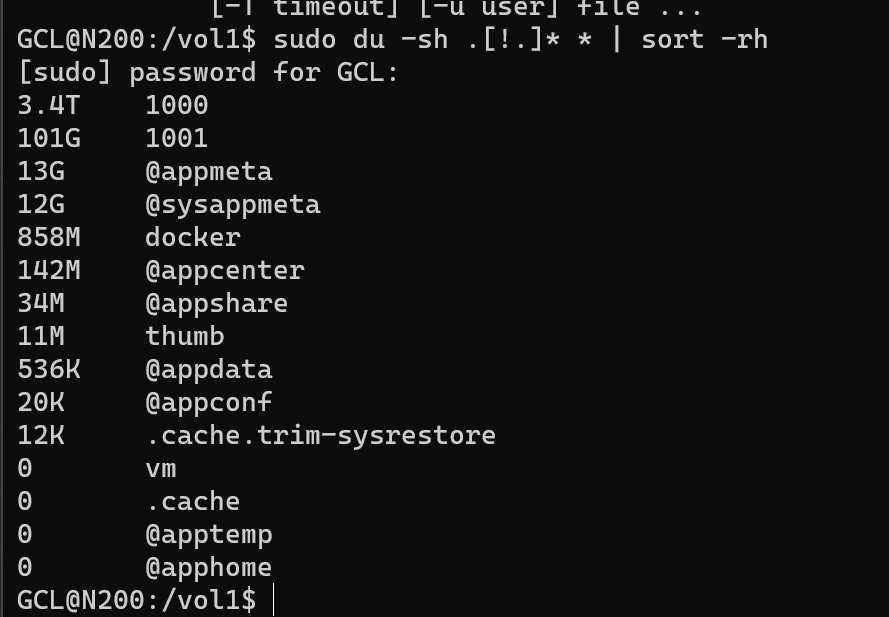Click the docker directory entry
The image size is (889, 617).
192,238
